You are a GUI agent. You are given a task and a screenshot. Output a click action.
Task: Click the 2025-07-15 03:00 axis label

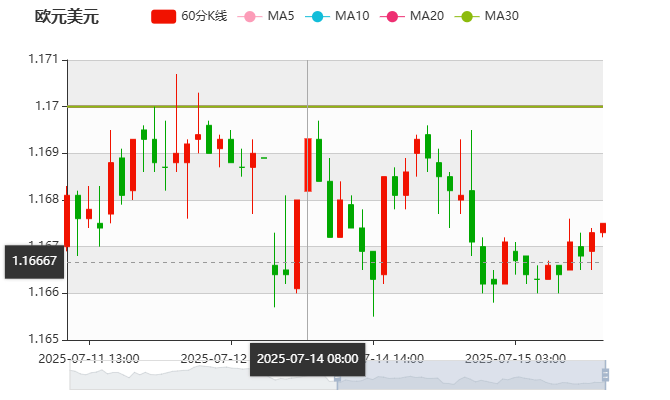tap(515, 359)
